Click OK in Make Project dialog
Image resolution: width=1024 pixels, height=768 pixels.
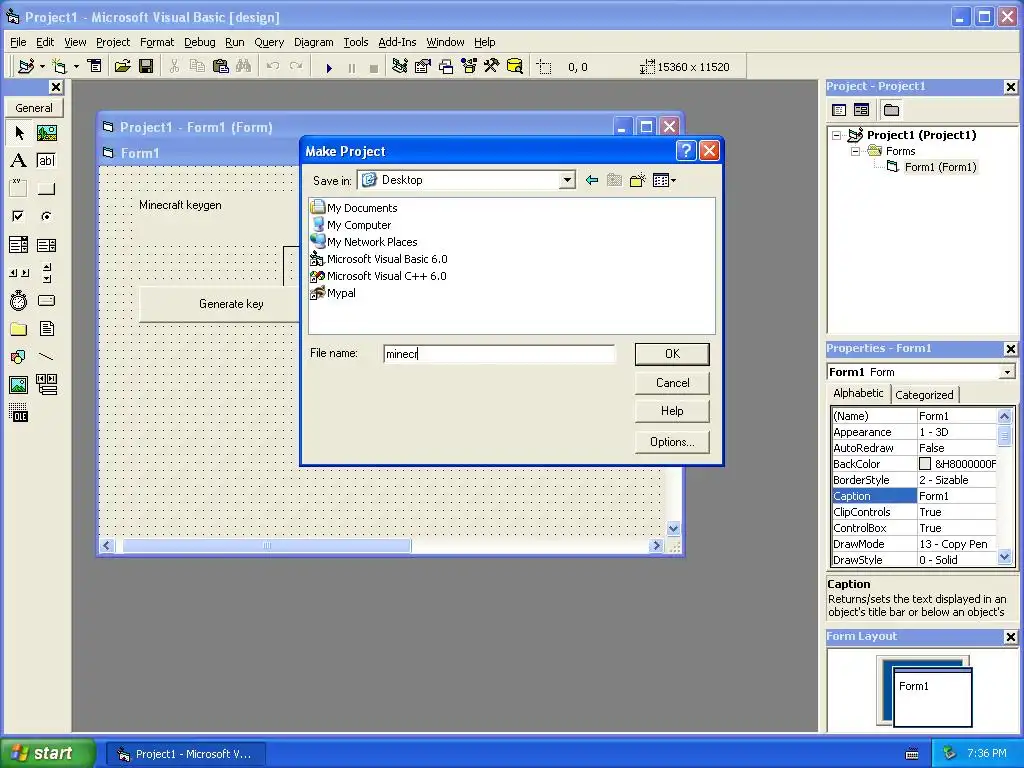672,354
